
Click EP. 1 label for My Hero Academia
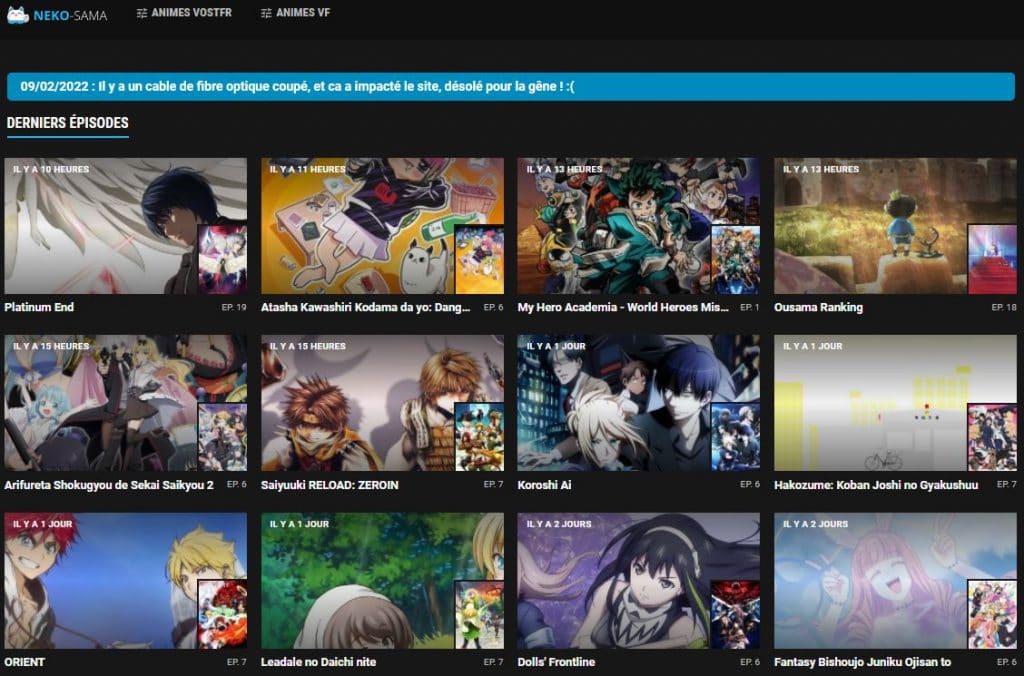[750, 307]
